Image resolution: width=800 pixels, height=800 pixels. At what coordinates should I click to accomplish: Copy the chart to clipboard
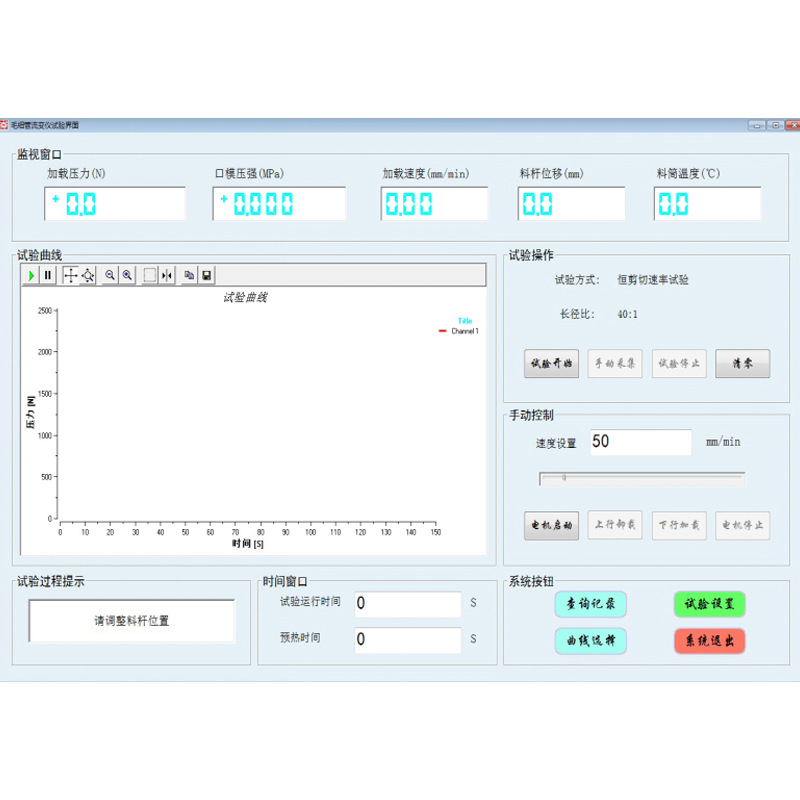tap(189, 276)
